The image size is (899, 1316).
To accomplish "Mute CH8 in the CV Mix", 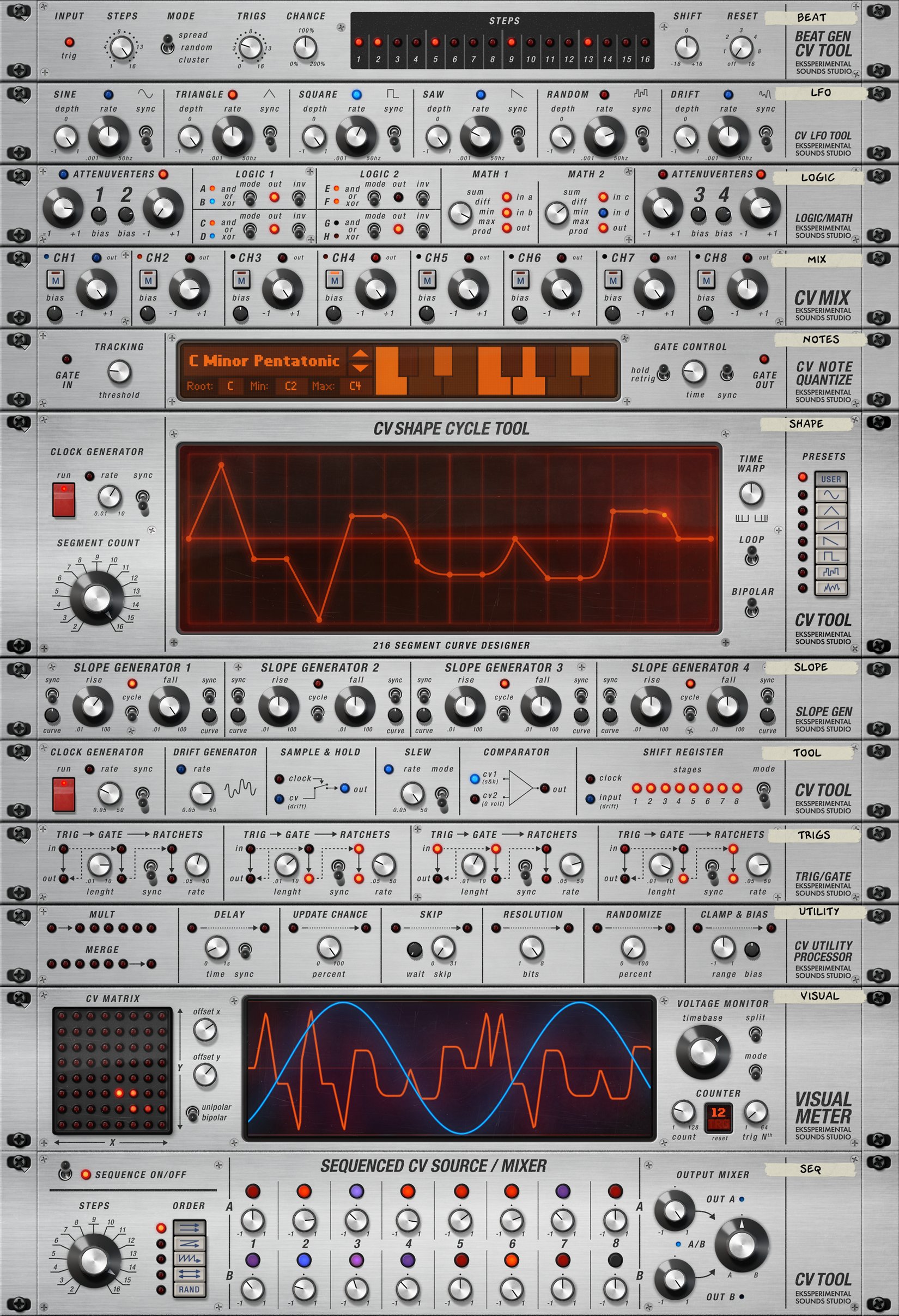I will tap(706, 280).
